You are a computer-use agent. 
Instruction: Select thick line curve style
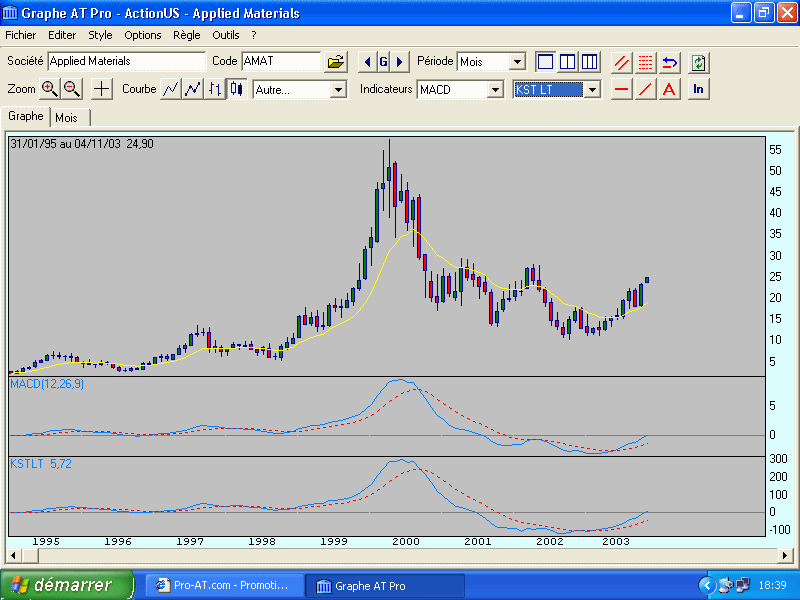tap(192, 89)
